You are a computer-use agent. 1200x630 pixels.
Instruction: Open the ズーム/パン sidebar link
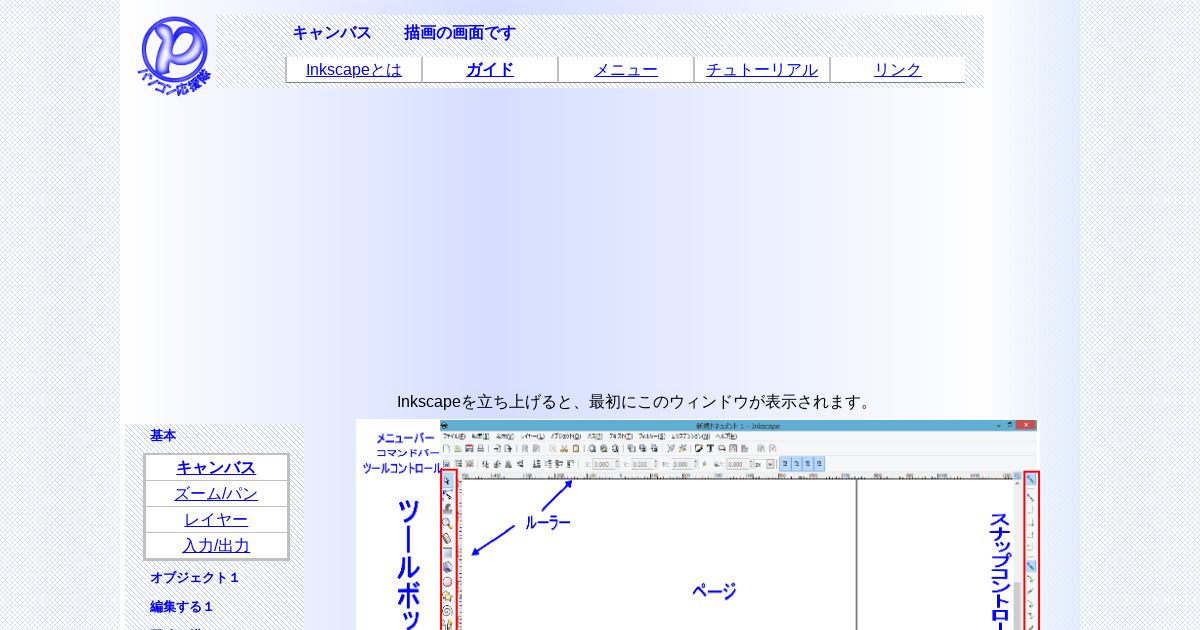pos(216,494)
